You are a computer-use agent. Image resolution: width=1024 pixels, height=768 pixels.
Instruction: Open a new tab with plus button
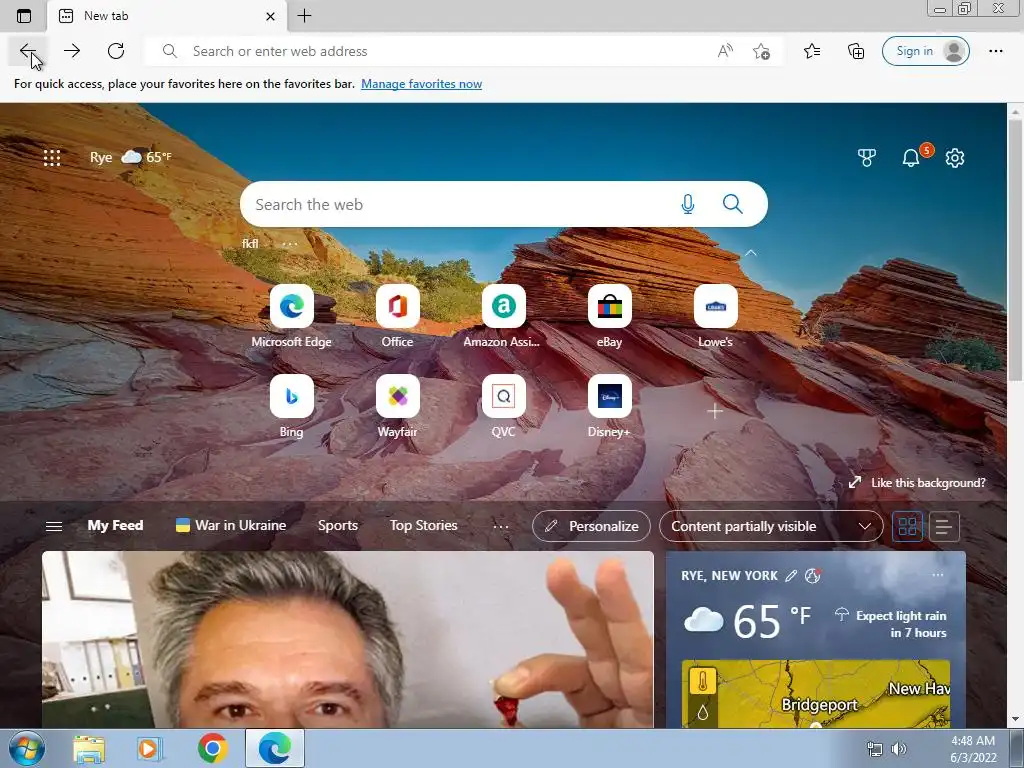[304, 16]
